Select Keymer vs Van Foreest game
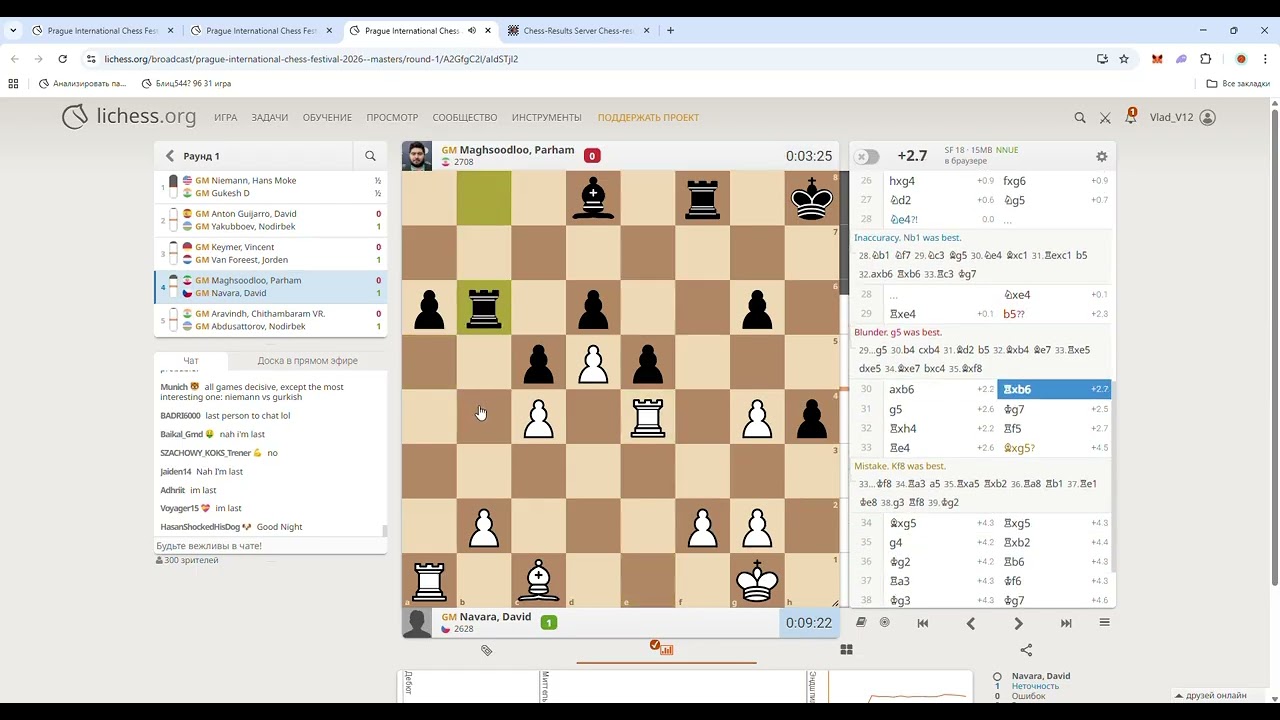Viewport: 1280px width, 720px height. pyautogui.click(x=270, y=253)
